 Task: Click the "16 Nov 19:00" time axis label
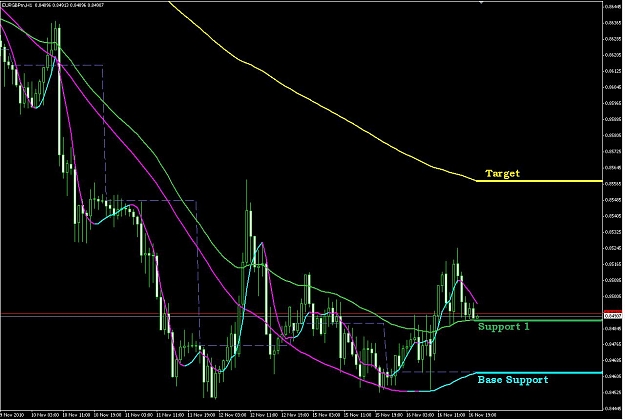481,415
